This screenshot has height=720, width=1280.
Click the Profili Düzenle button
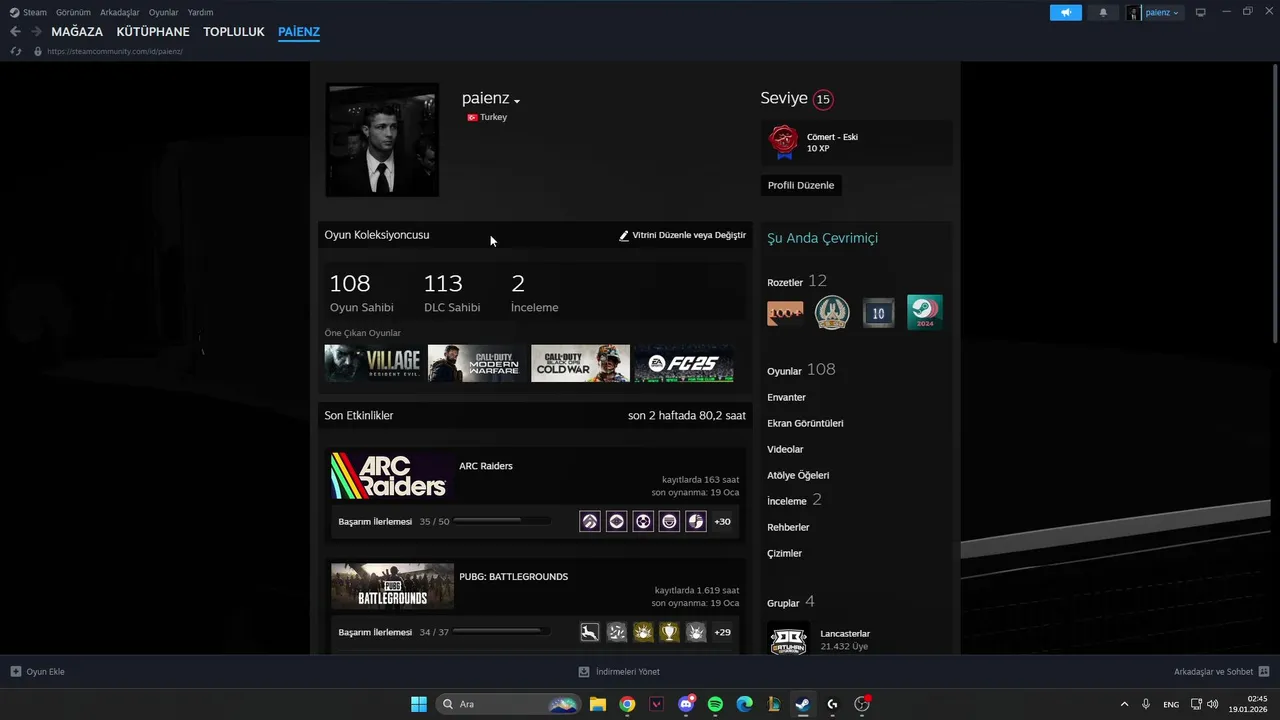click(801, 185)
